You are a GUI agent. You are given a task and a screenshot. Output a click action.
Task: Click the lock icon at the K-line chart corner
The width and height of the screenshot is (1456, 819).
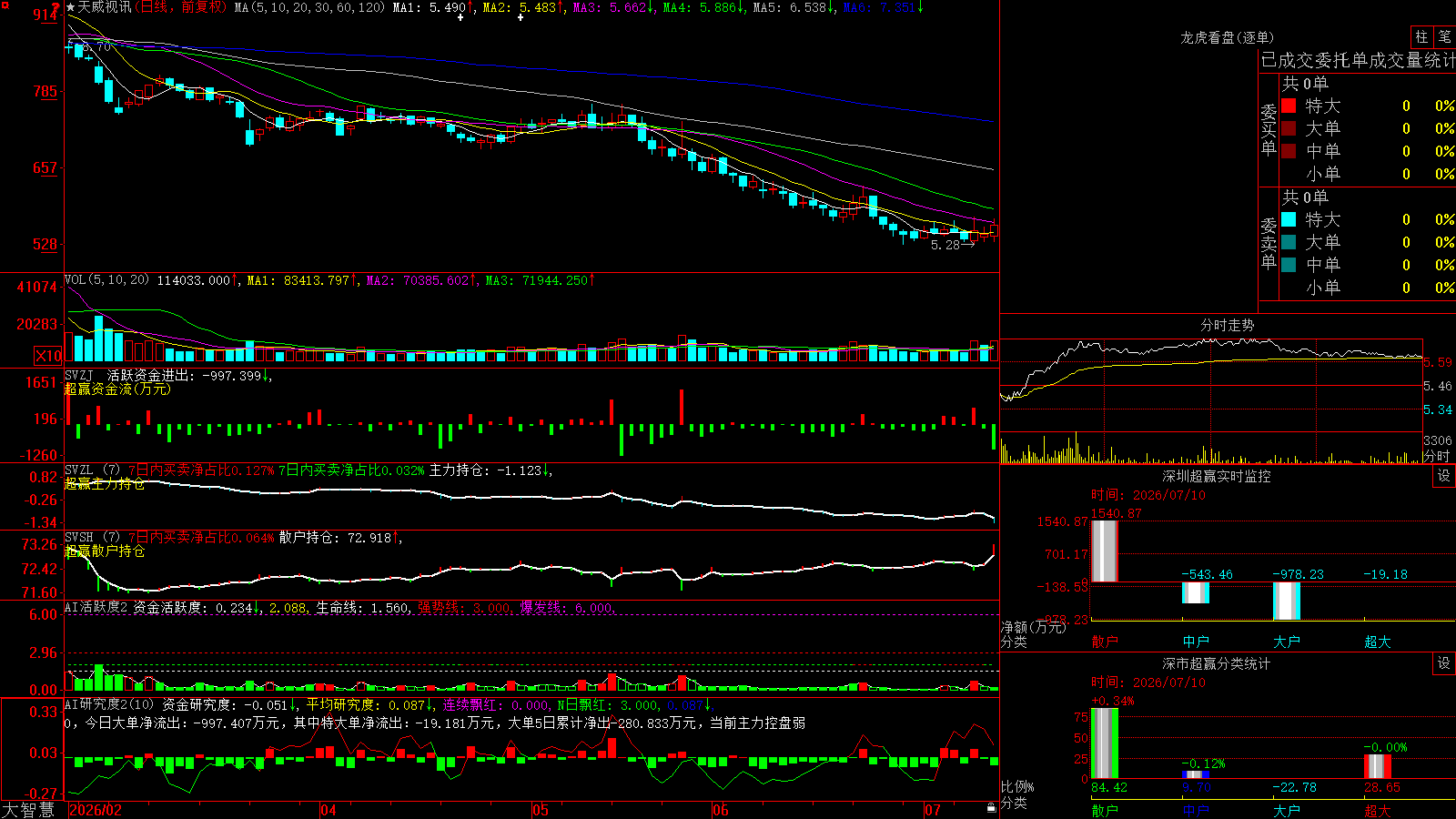(x=992, y=807)
